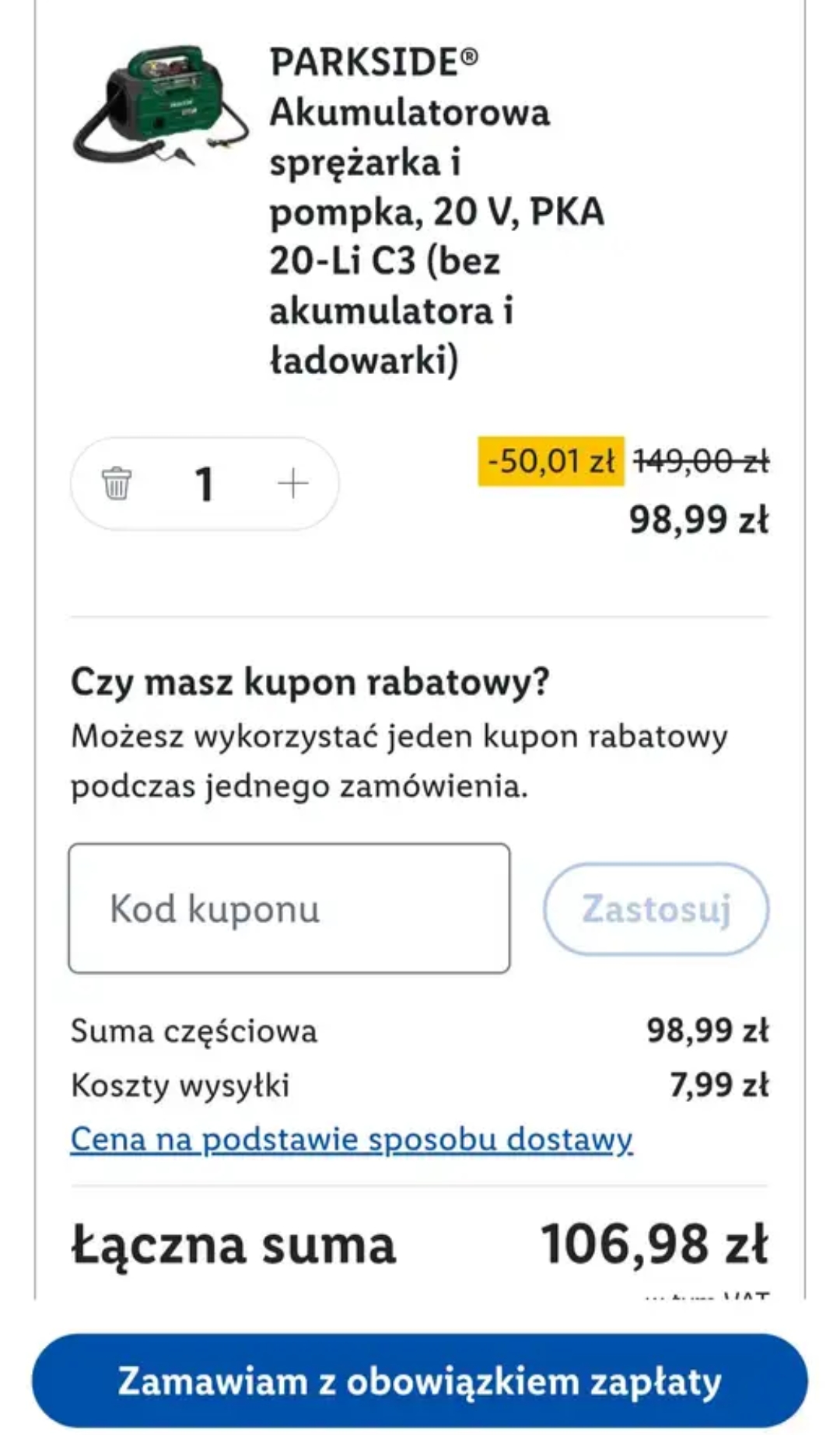This screenshot has width=840, height=1435.
Task: Focus the 'Kod kuponu' input field
Action: [289, 908]
